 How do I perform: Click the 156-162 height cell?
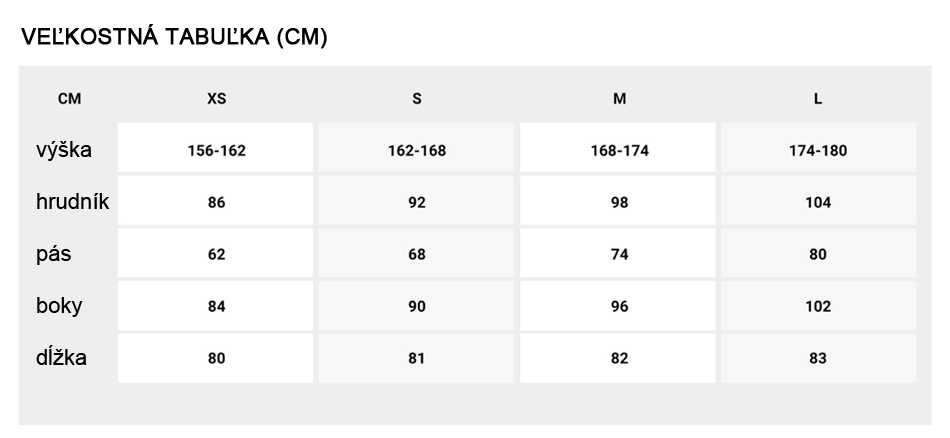tap(216, 148)
